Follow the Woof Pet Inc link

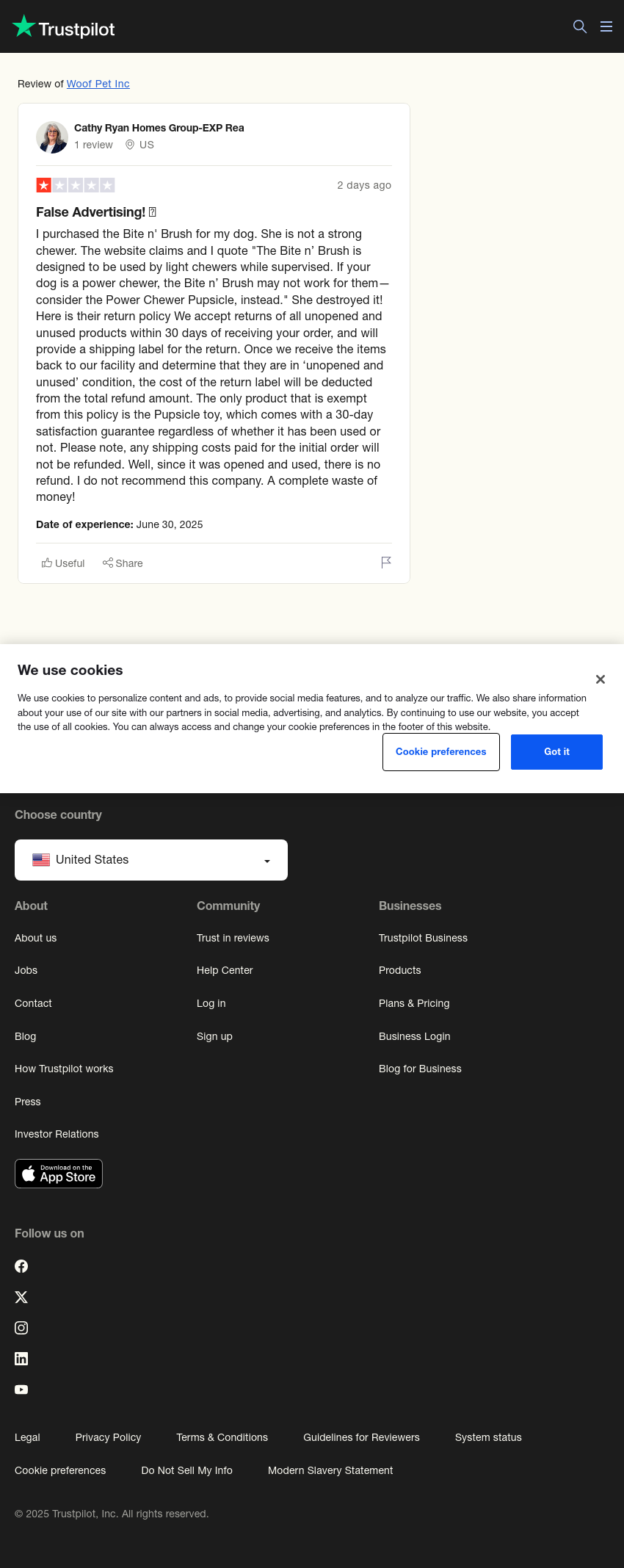[x=98, y=84]
